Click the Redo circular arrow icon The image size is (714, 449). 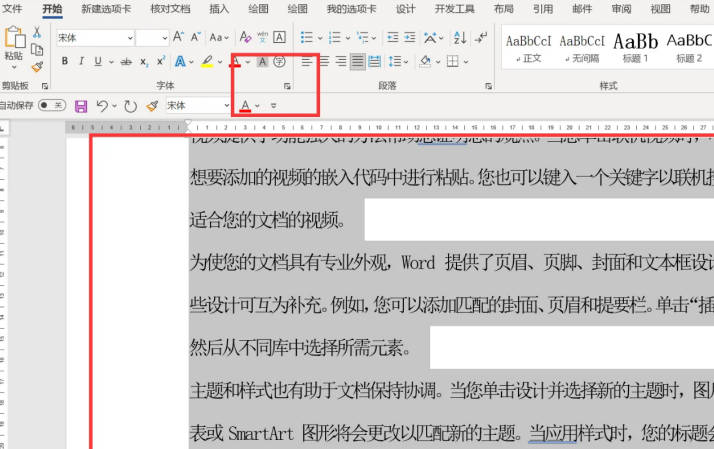coord(130,106)
